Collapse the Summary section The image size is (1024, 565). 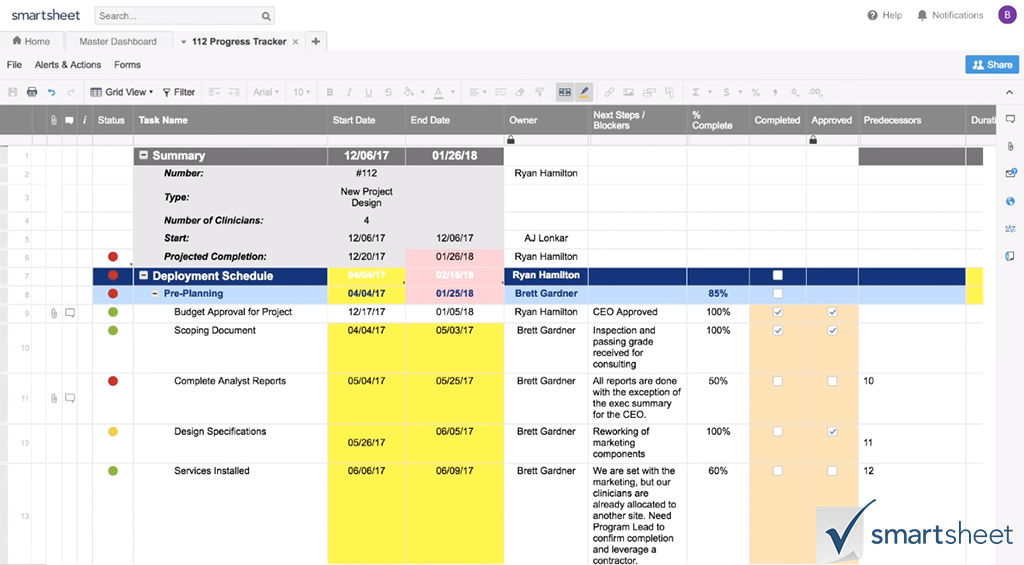(143, 156)
